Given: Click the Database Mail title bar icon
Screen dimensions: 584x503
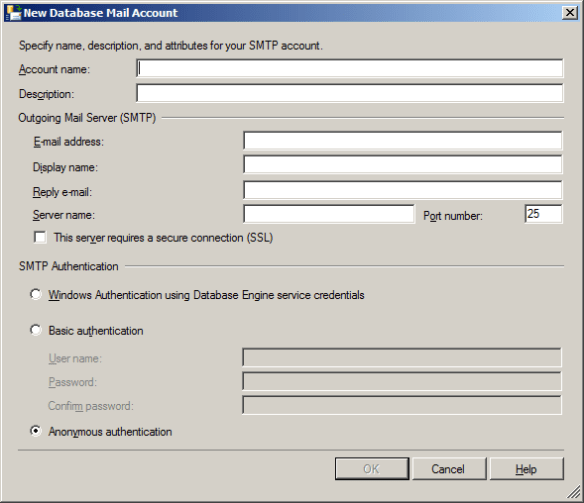Looking at the screenshot, I should coord(14,13).
